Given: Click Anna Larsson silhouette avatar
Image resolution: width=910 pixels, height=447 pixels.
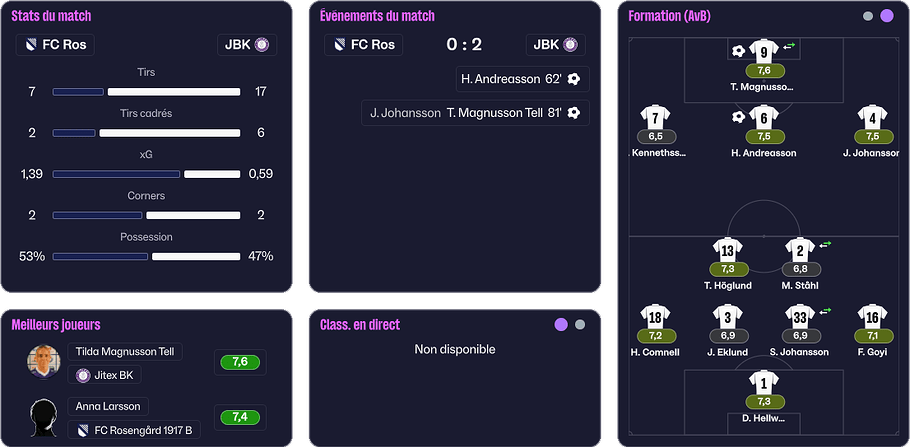Looking at the screenshot, I should 44,417.
